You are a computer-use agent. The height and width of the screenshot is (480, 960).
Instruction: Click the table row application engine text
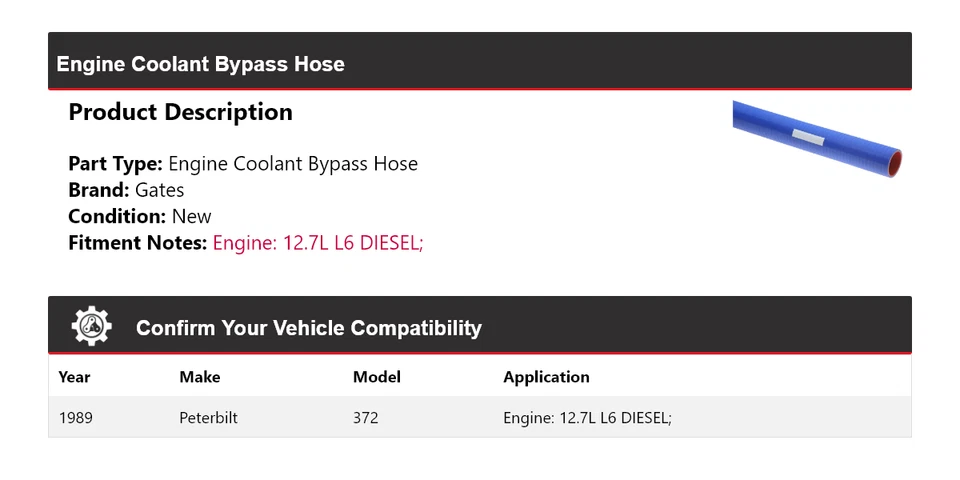coord(587,417)
